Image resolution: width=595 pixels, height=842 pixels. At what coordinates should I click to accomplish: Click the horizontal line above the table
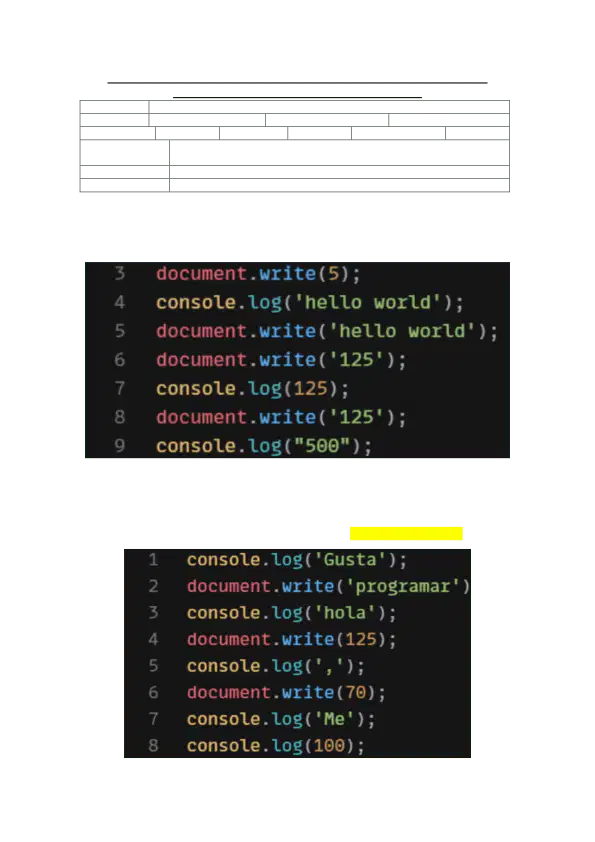(x=298, y=83)
